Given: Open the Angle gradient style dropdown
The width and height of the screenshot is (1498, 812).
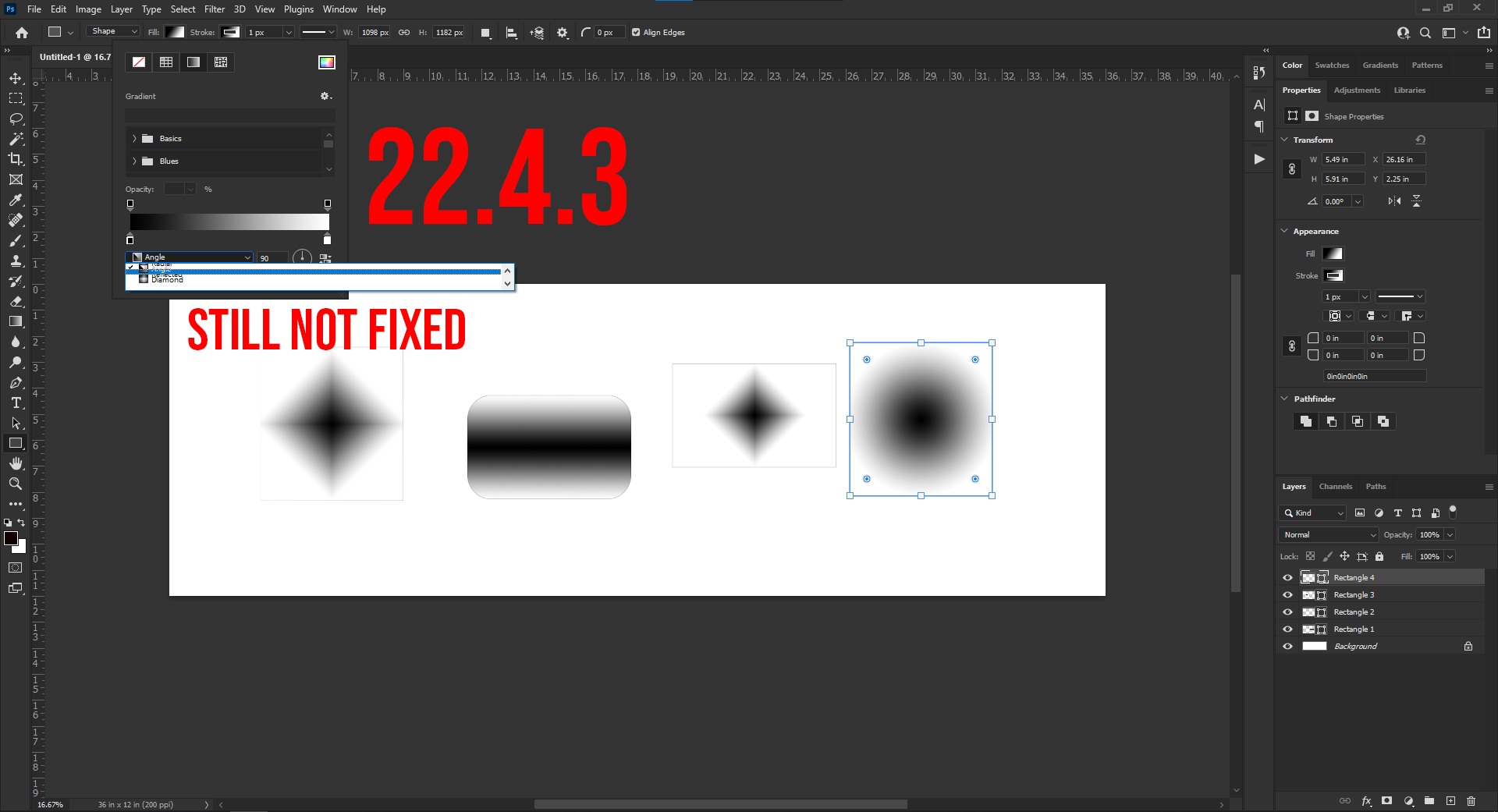Looking at the screenshot, I should click(189, 257).
